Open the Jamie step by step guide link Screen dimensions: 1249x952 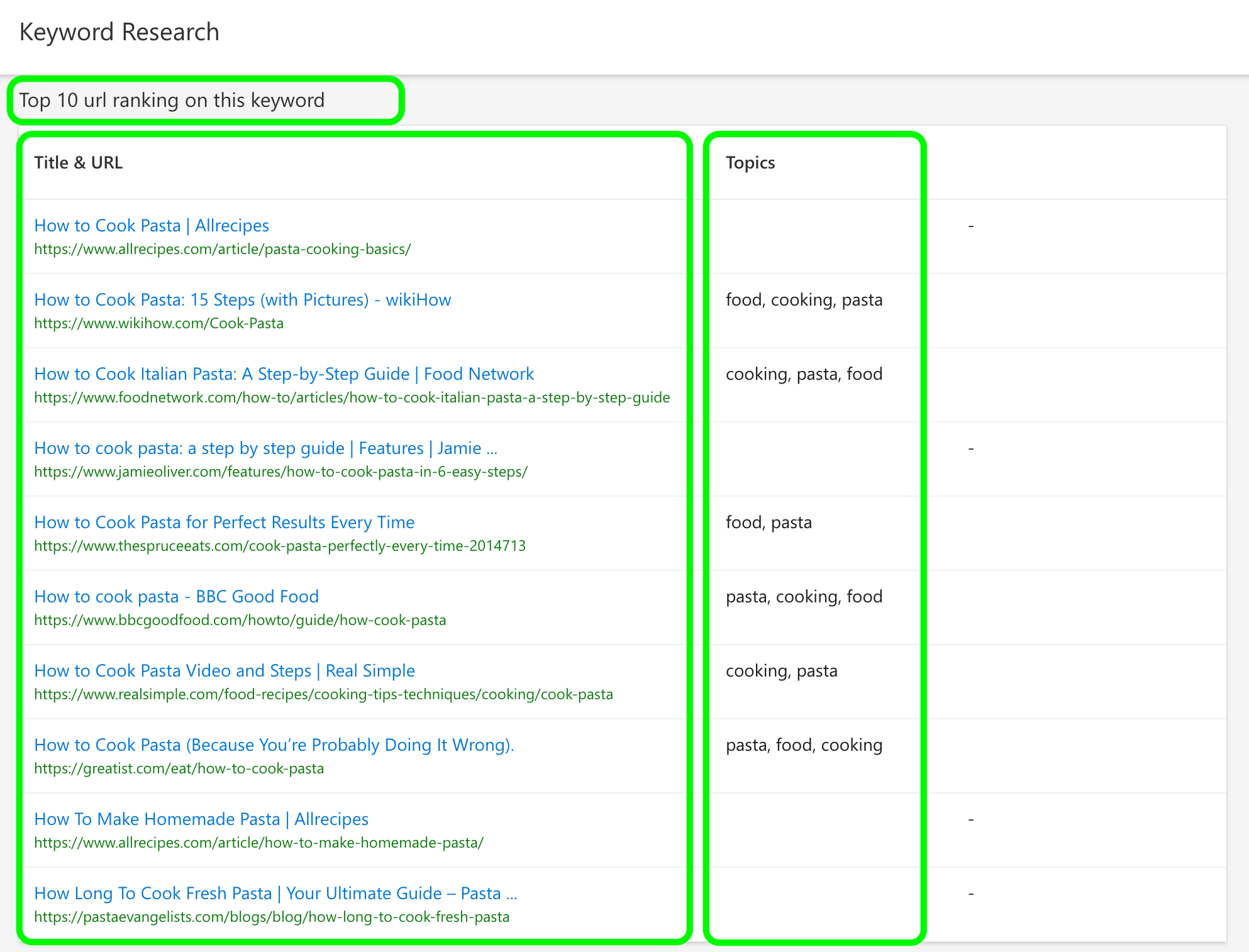coord(266,448)
